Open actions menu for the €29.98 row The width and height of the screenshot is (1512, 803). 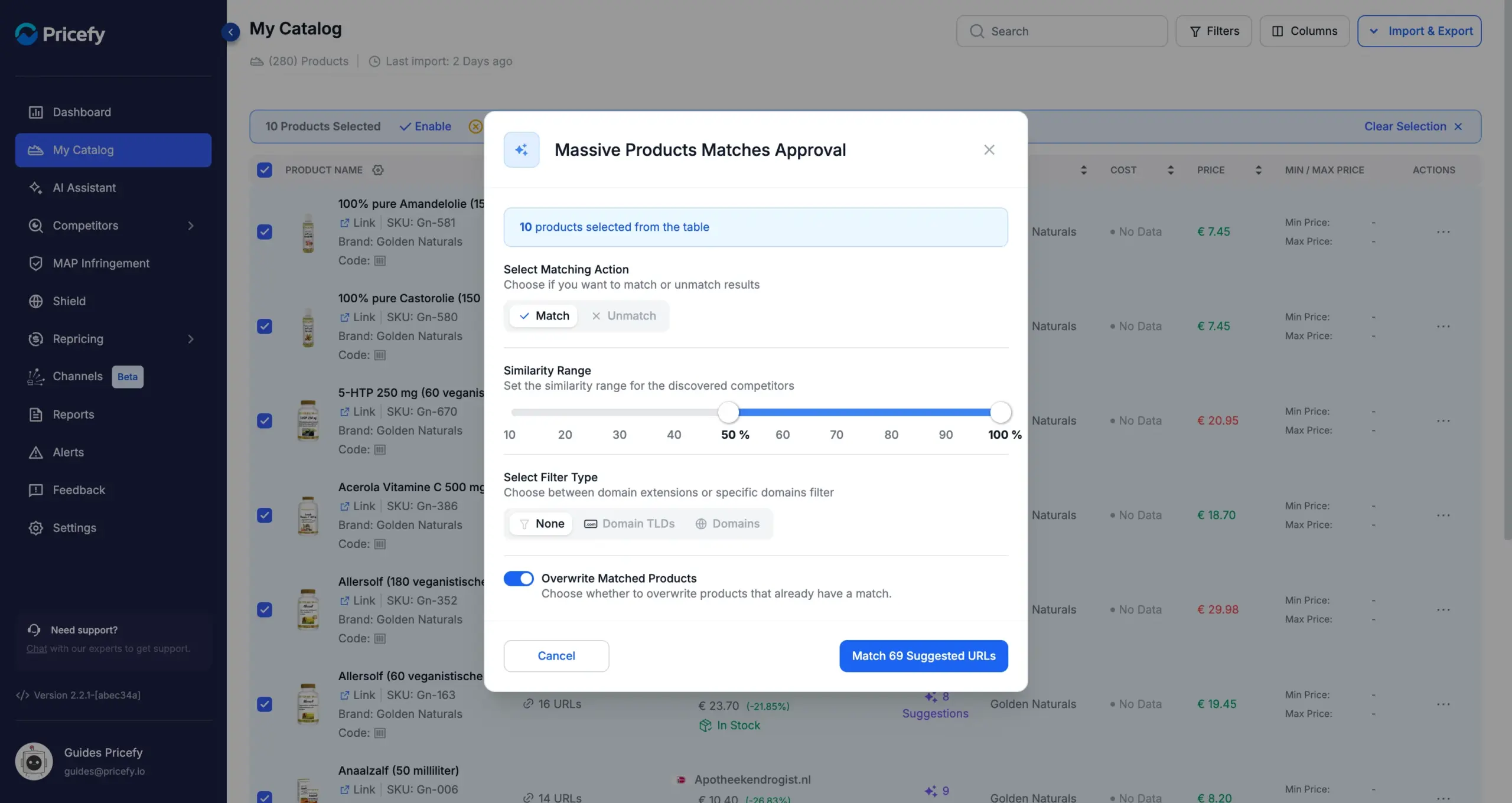pos(1443,610)
